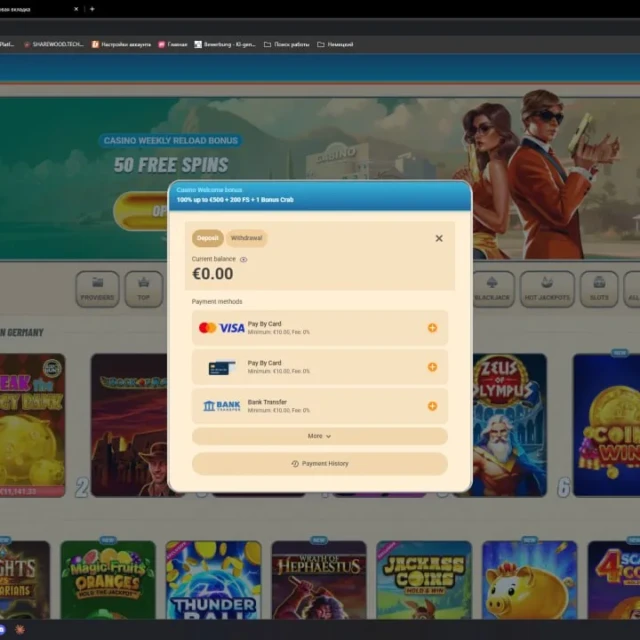Open the Thunder Ball game

pyautogui.click(x=213, y=580)
